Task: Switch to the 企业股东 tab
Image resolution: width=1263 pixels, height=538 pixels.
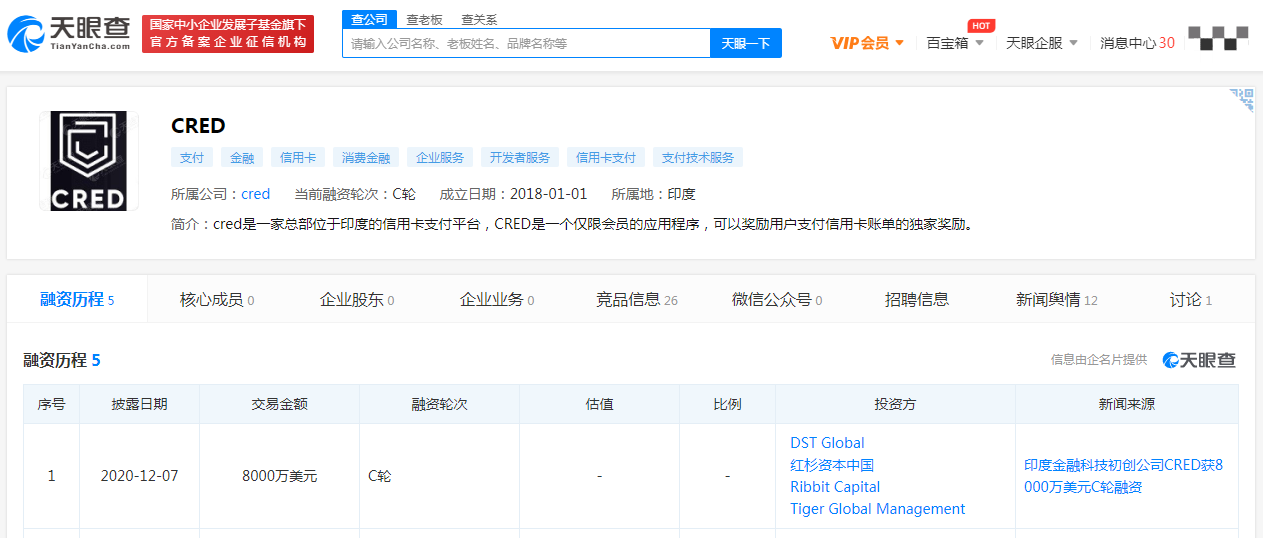Action: [357, 299]
